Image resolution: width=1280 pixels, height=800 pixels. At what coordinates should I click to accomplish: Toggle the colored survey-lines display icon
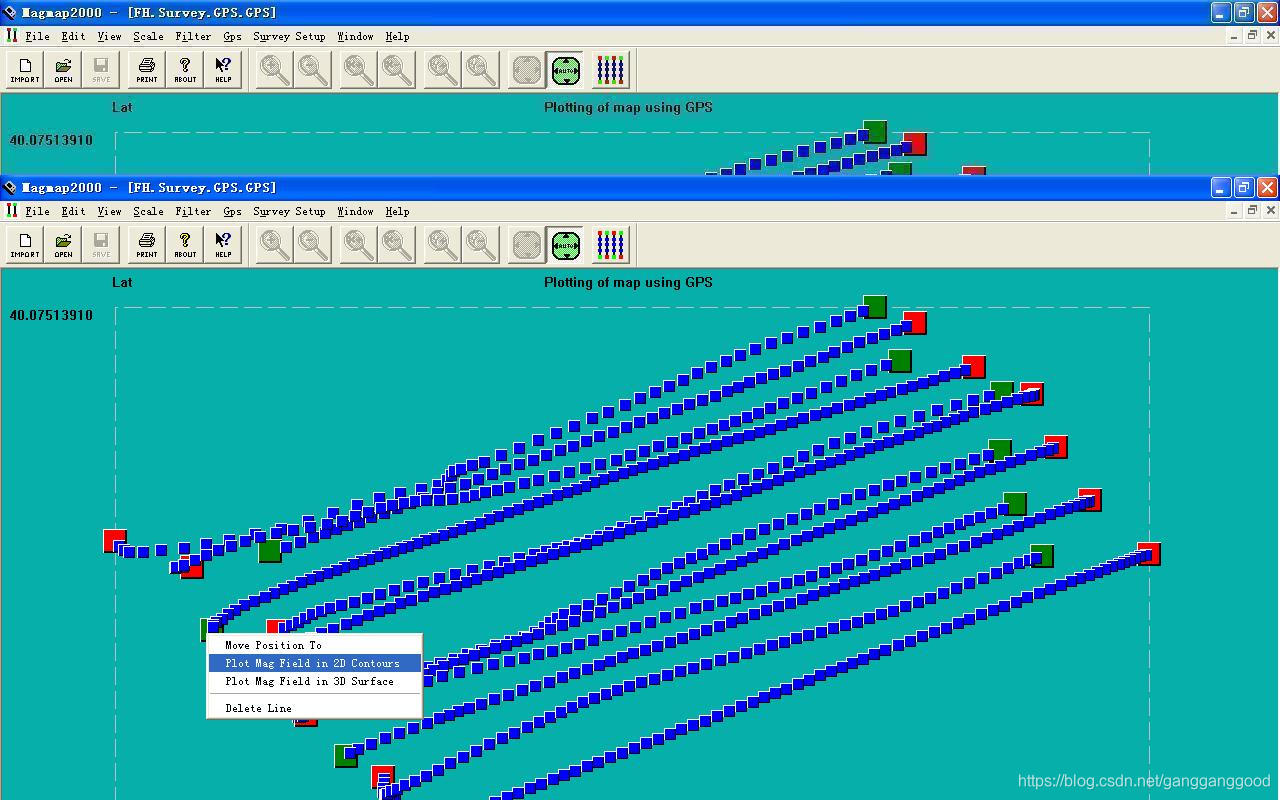click(x=610, y=244)
